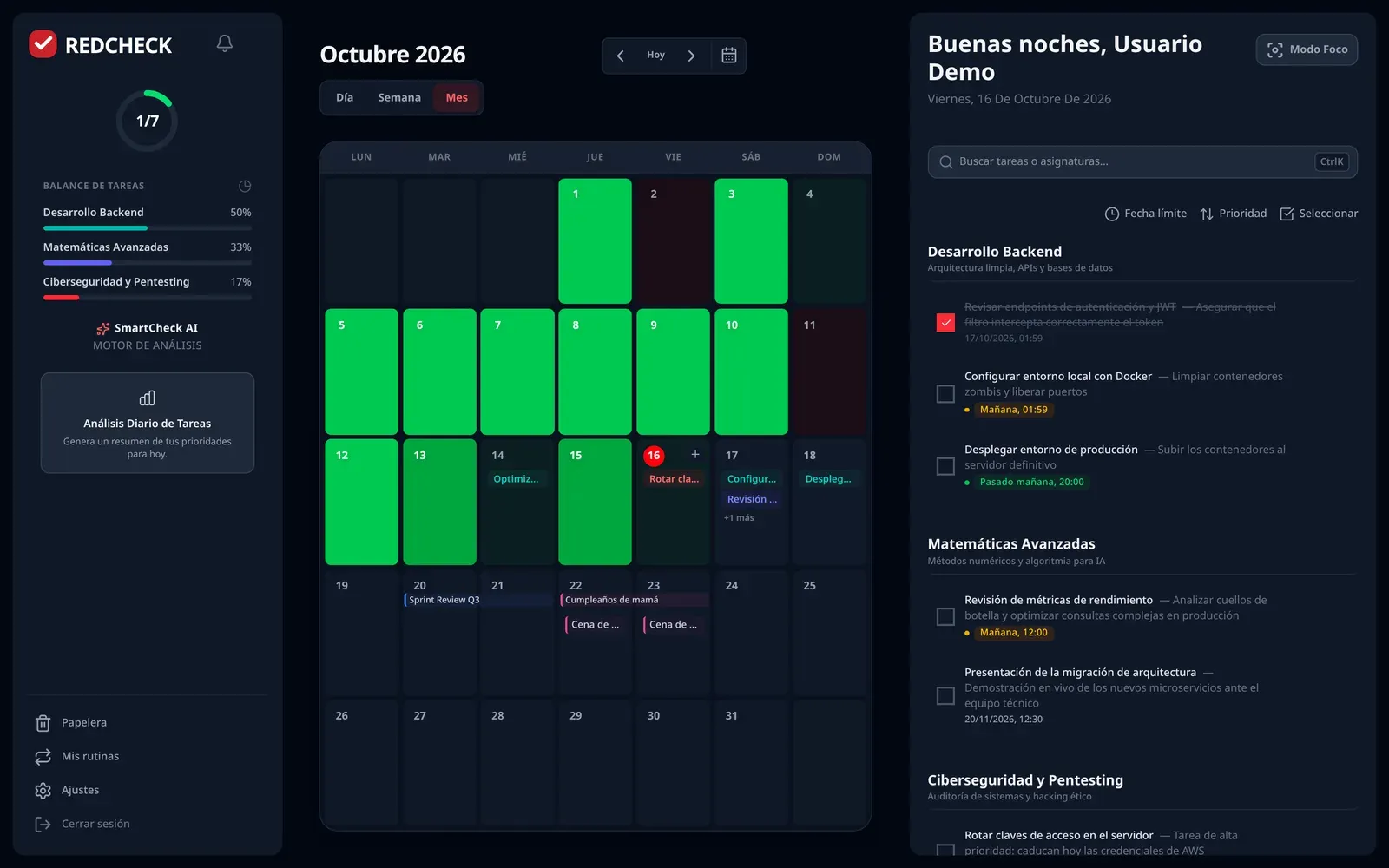
Task: Click the bar chart icon in Análisis Diario
Action: 148,398
